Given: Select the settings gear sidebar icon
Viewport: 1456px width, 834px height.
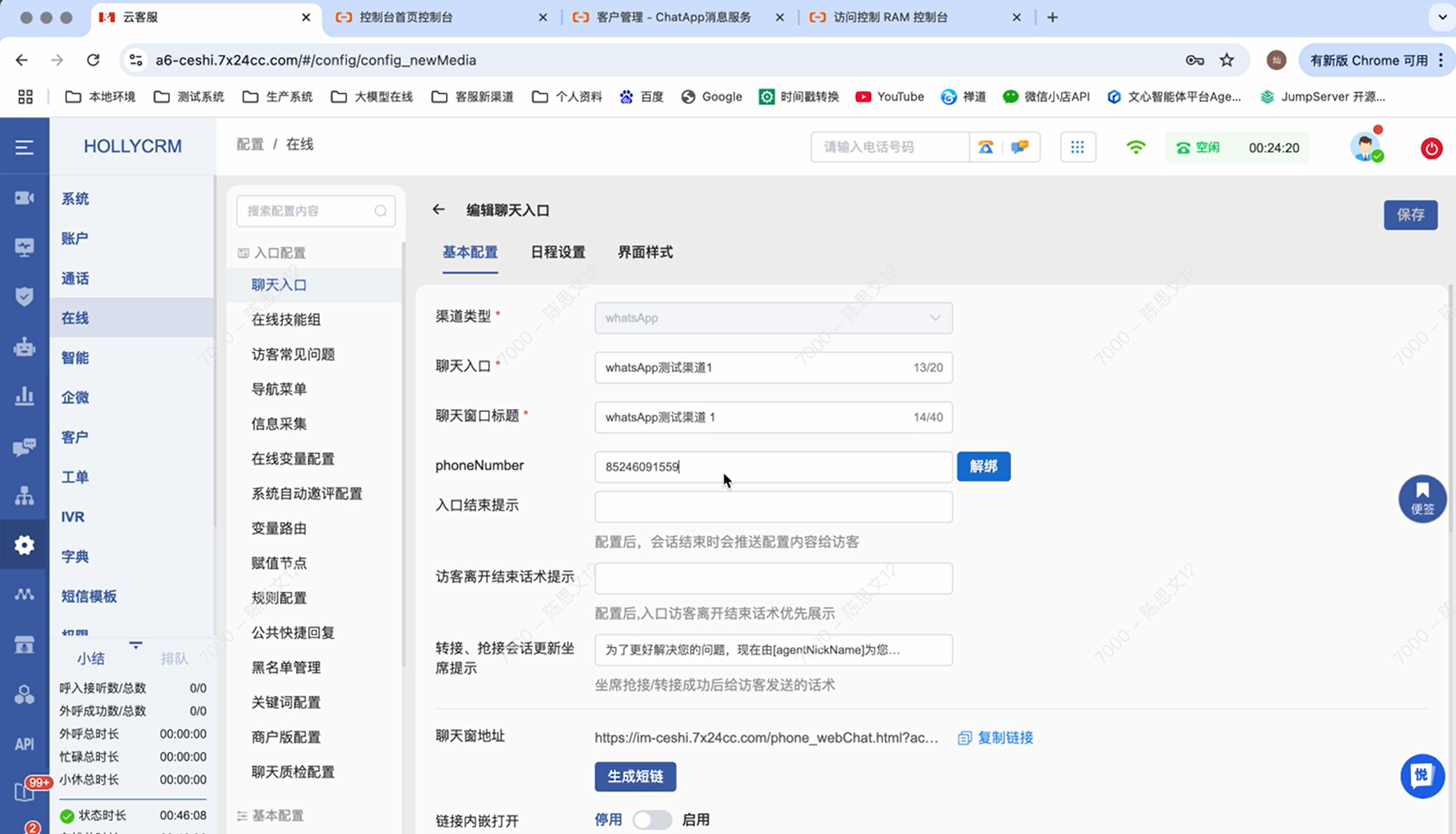Looking at the screenshot, I should 24,546.
